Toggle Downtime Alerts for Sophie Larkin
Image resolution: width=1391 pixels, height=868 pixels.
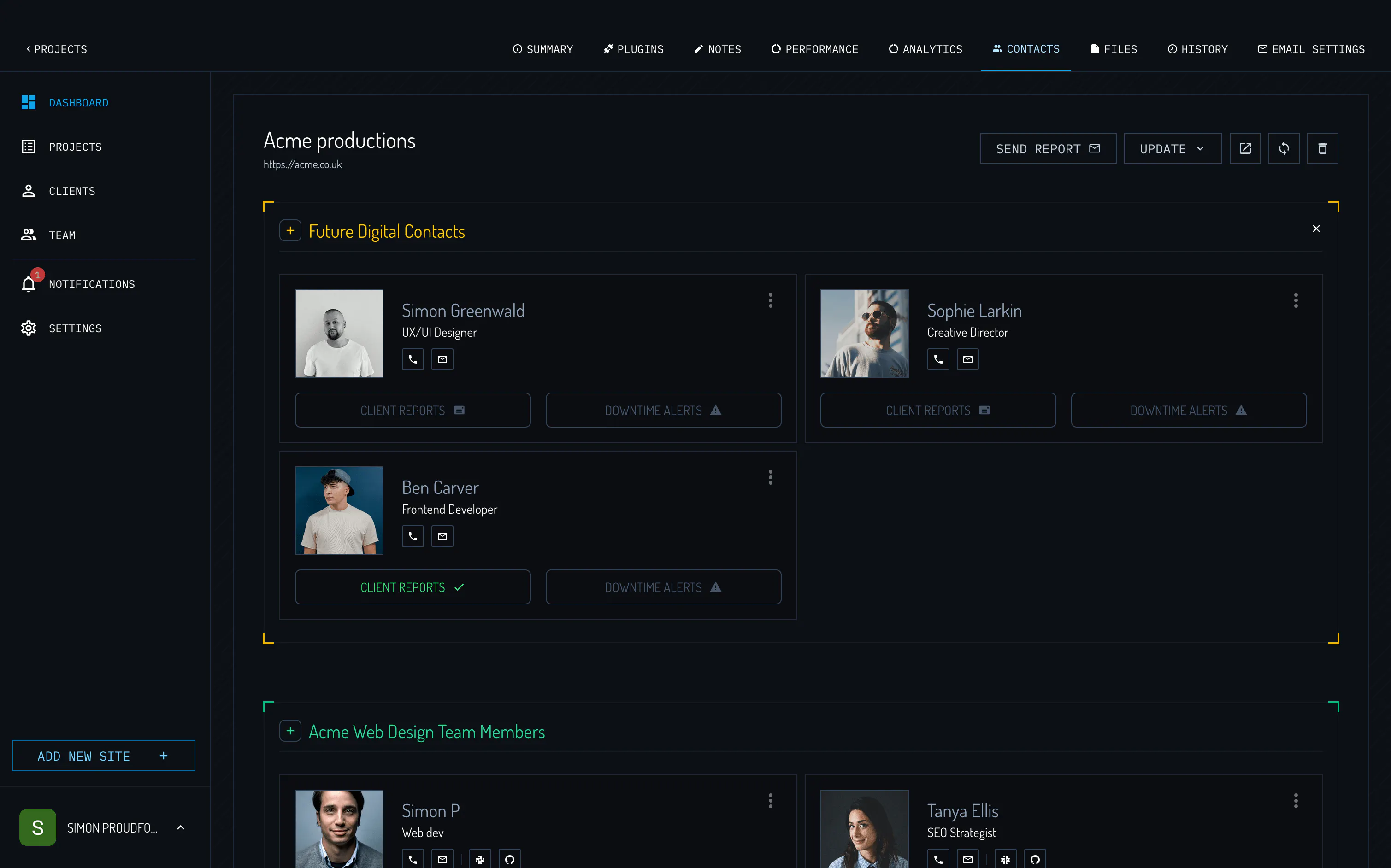pyautogui.click(x=1189, y=410)
